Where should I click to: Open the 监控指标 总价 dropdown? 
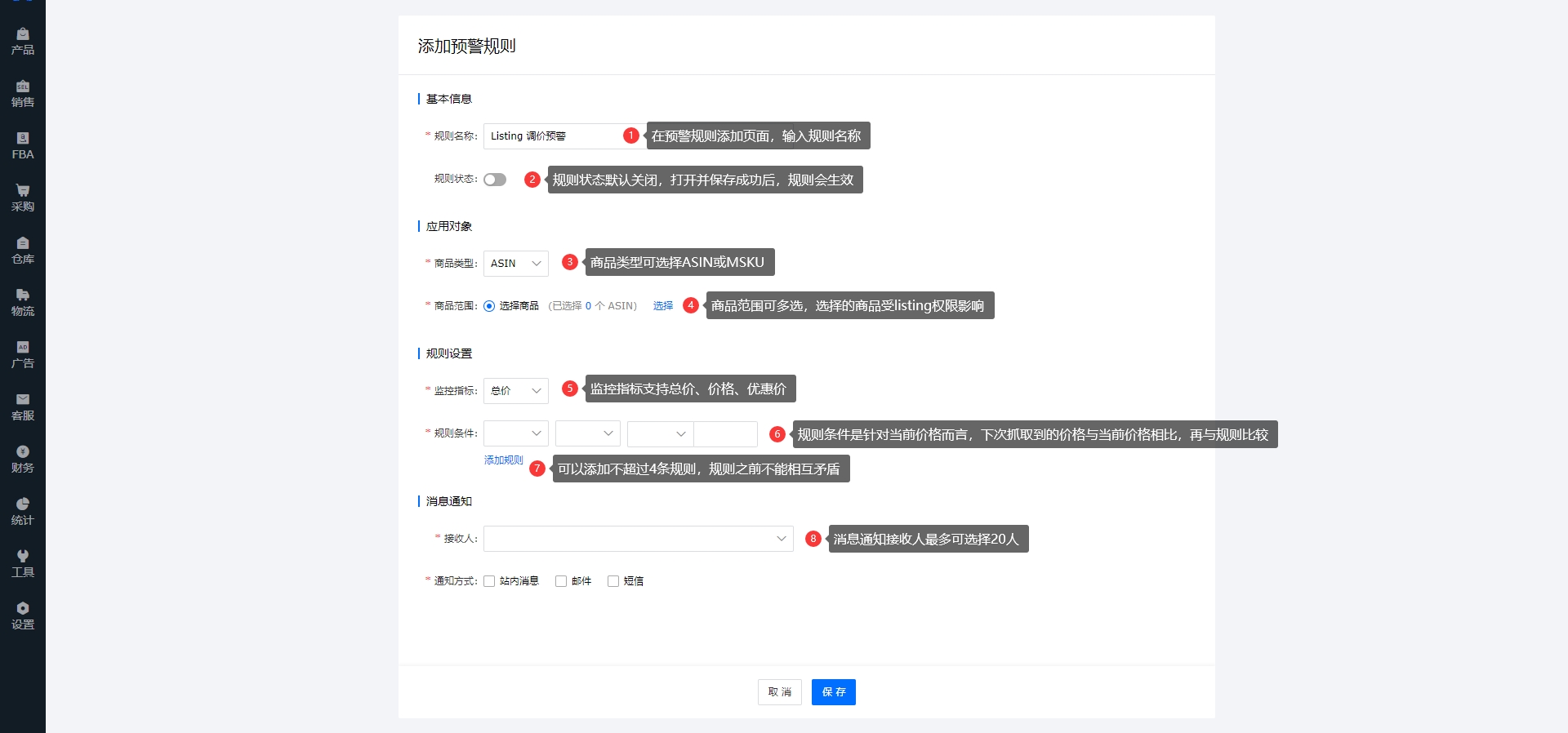tap(516, 391)
